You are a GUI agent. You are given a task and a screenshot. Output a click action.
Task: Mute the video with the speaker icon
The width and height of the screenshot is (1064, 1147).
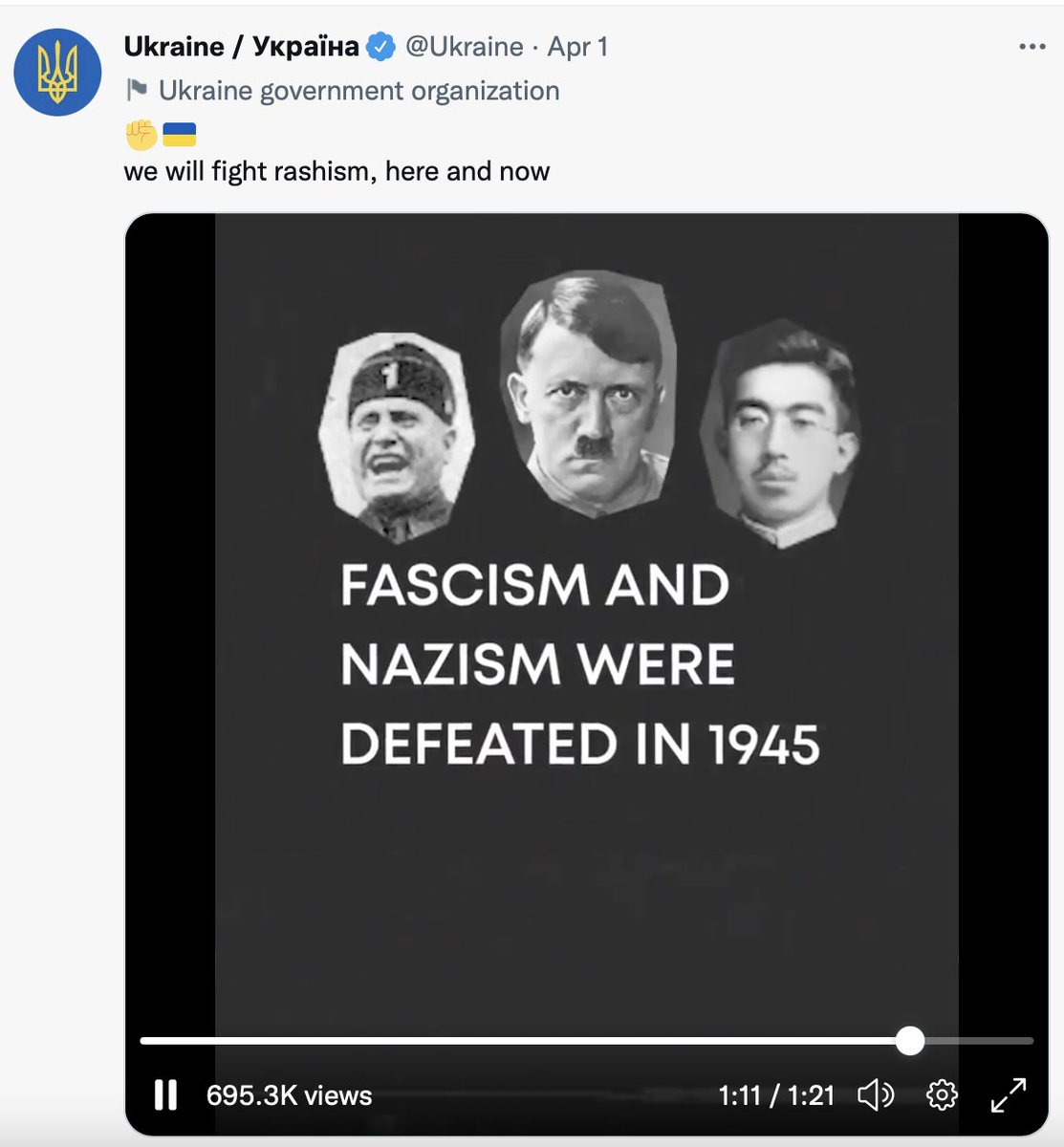tap(876, 1095)
